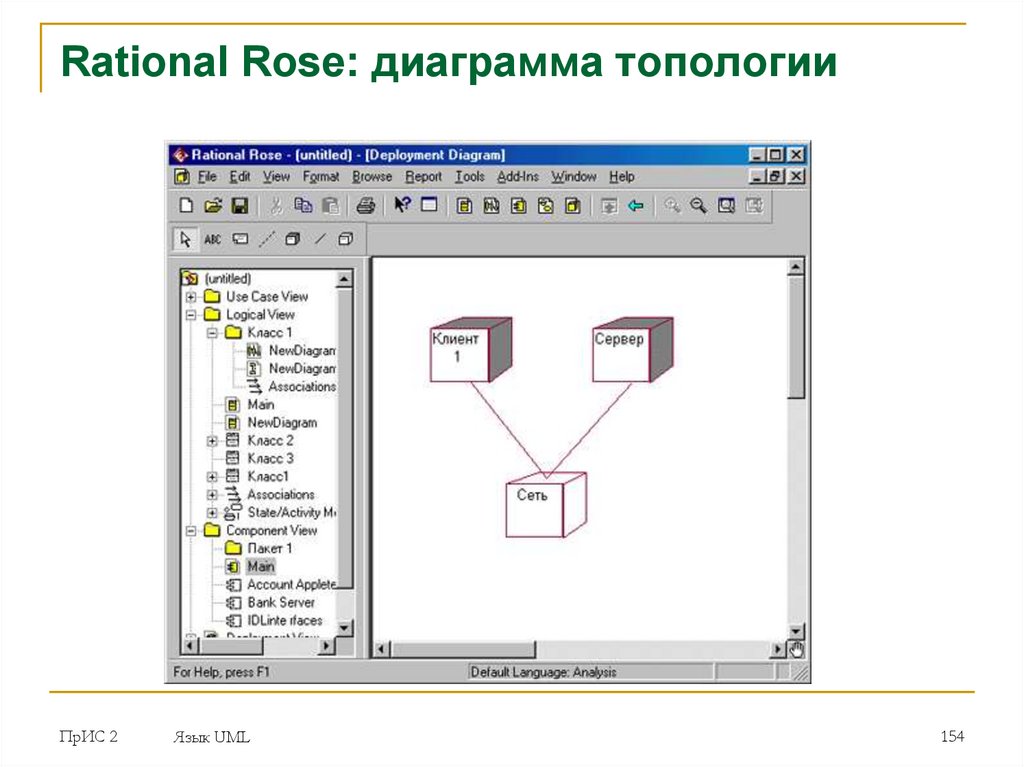
Task: Select highlighted Main under Component View
Action: point(261,566)
